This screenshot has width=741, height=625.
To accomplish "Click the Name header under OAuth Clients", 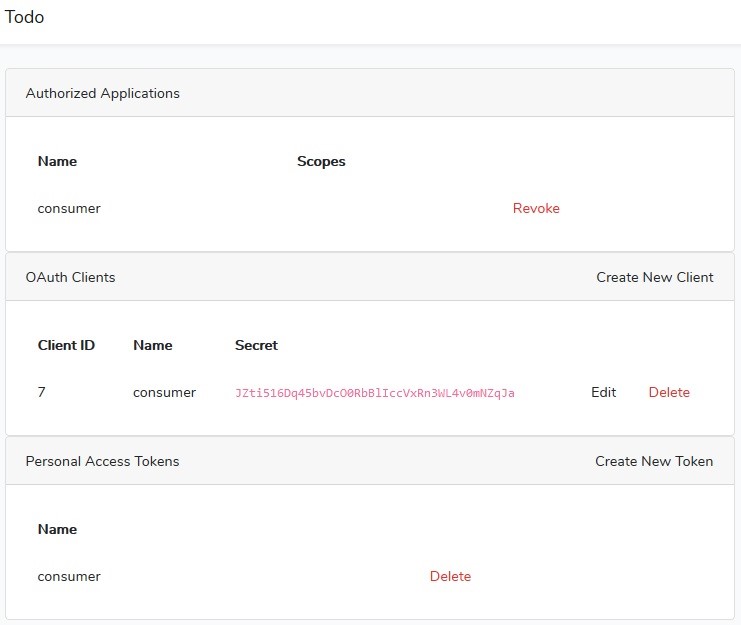I will 153,345.
